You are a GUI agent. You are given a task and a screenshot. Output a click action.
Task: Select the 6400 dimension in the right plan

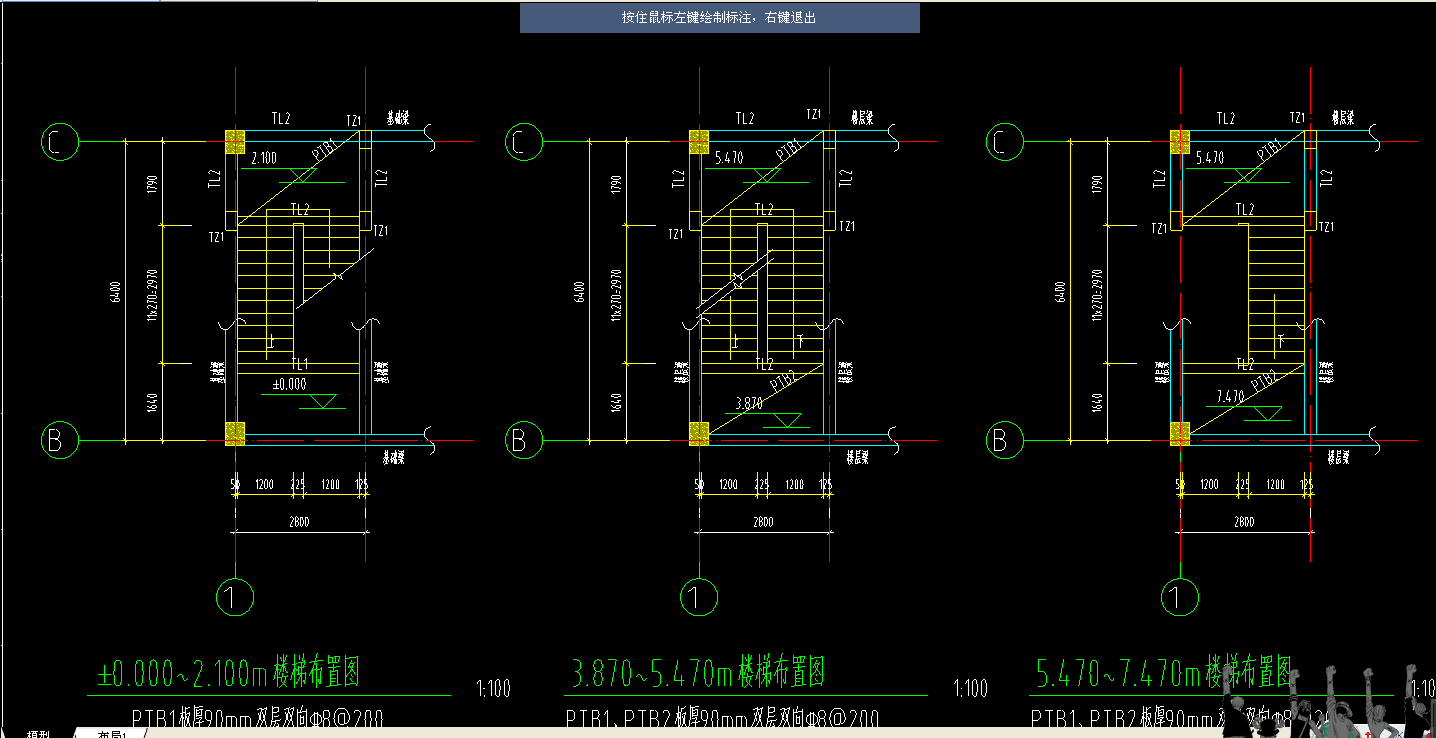coord(1061,292)
